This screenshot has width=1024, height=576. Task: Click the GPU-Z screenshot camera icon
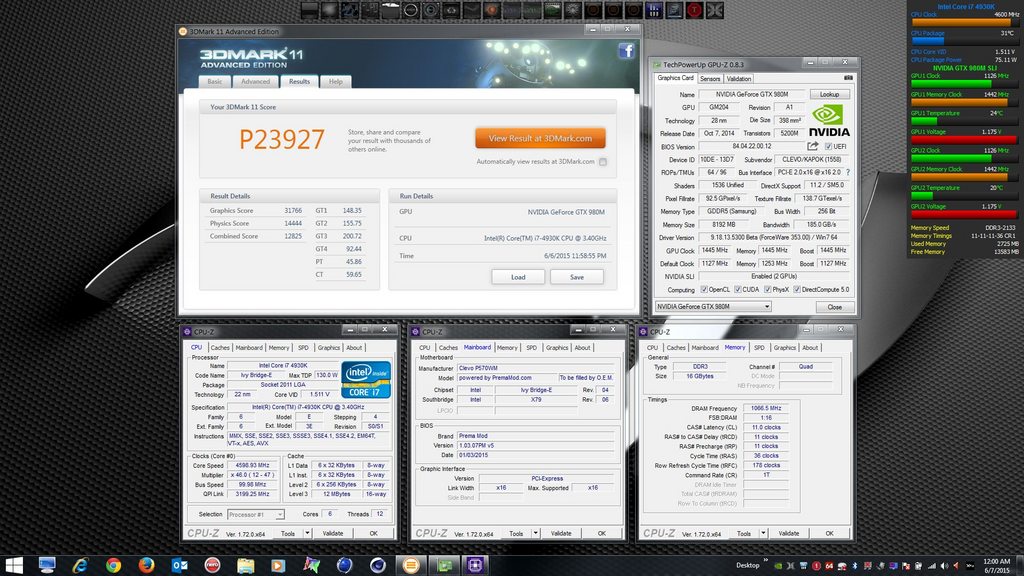[848, 78]
